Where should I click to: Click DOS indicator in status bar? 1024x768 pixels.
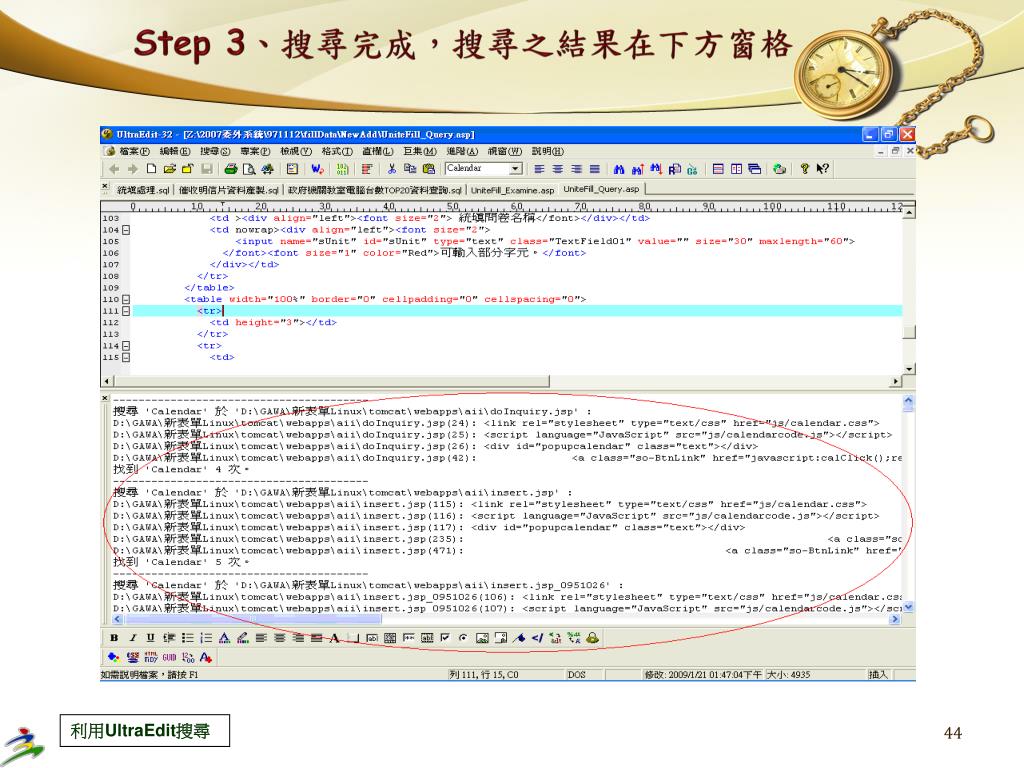point(577,675)
